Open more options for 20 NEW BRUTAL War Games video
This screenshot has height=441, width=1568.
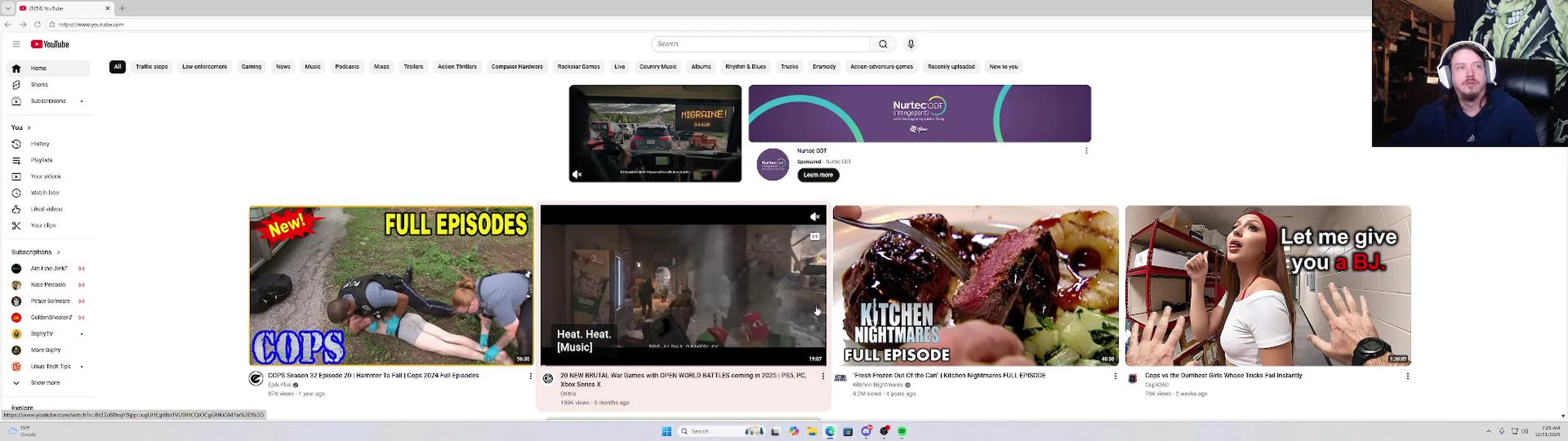(823, 376)
